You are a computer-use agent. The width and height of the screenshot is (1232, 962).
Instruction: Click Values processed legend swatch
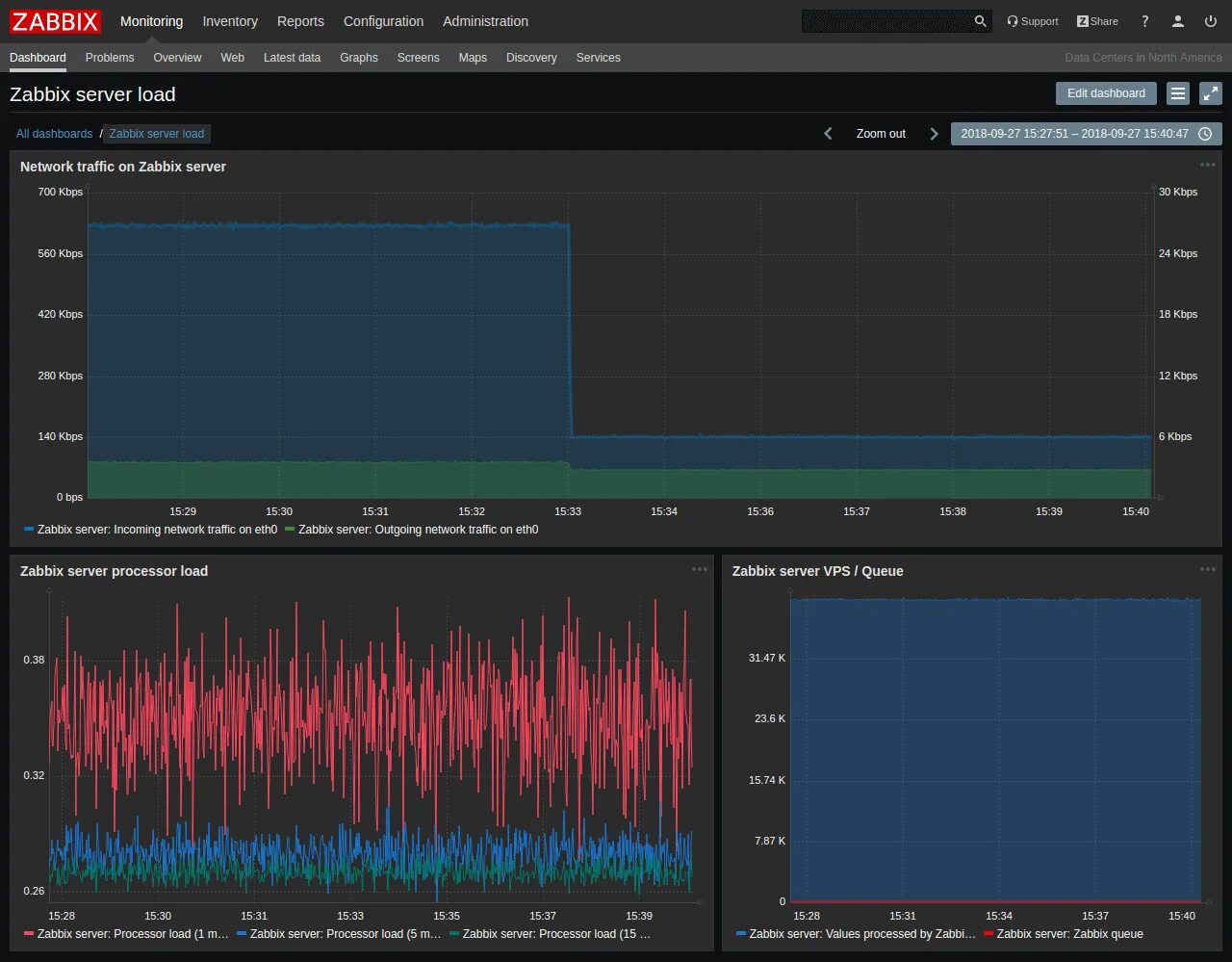pos(741,934)
